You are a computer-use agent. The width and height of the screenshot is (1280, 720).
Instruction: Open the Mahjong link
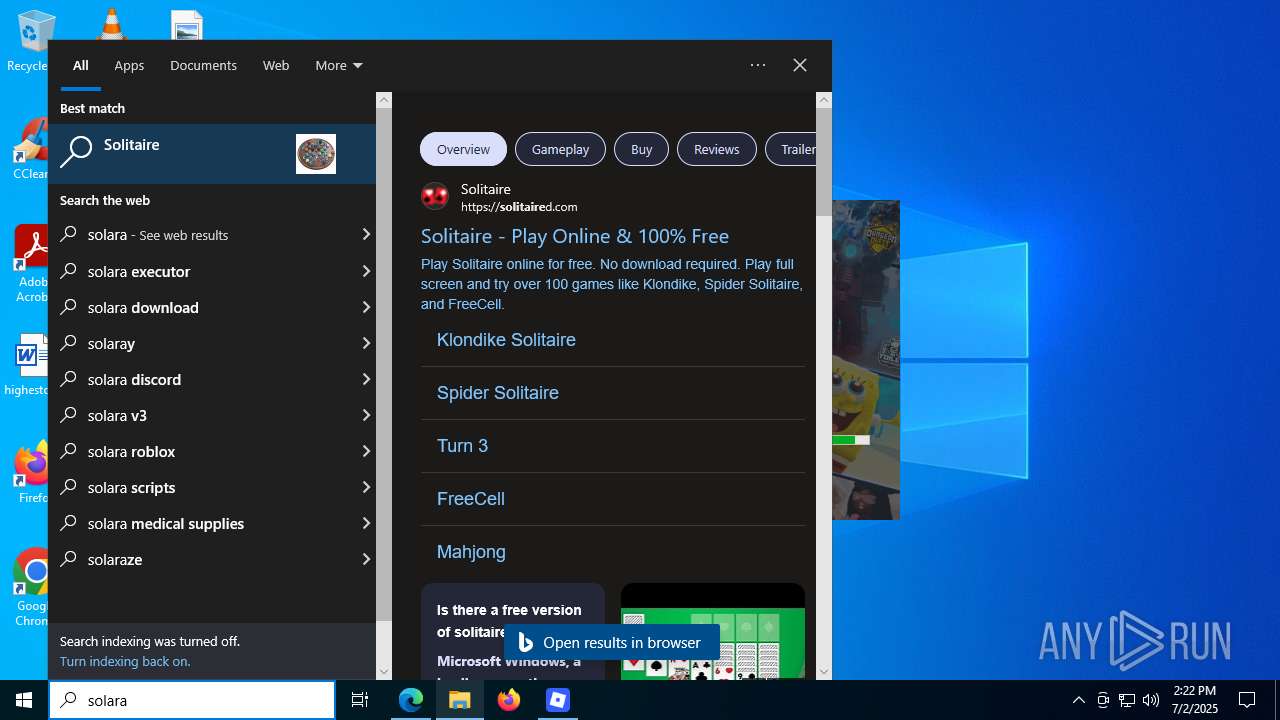tap(471, 552)
